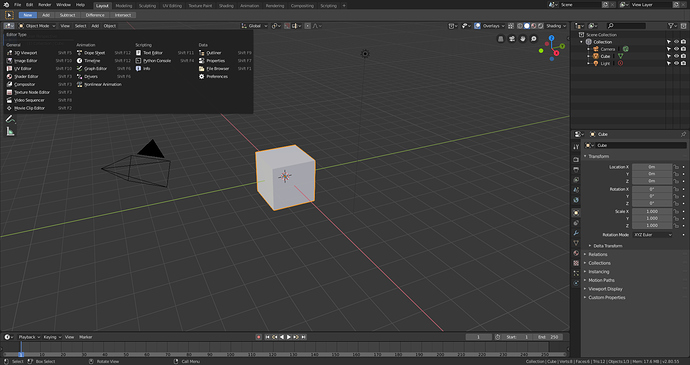This screenshot has width=690, height=365.
Task: Open the World properties tab icon
Action: [576, 200]
